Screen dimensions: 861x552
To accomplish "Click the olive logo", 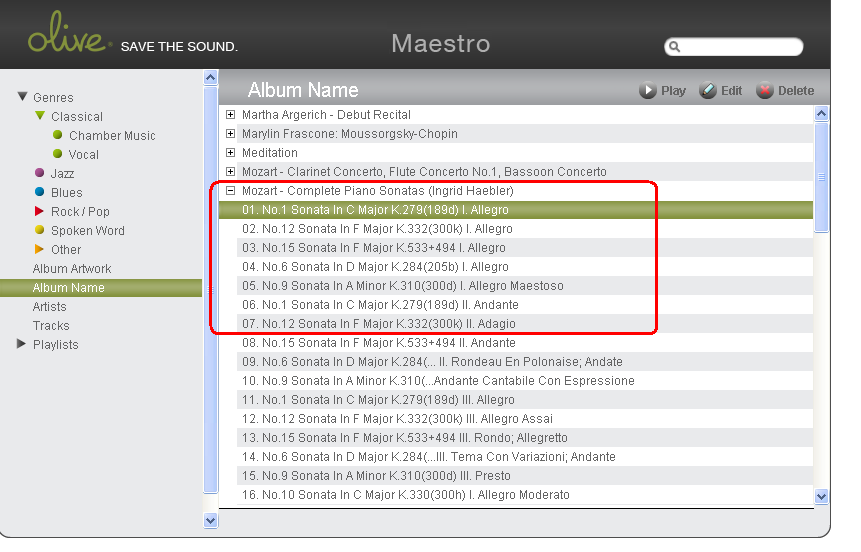I will pyautogui.click(x=69, y=32).
